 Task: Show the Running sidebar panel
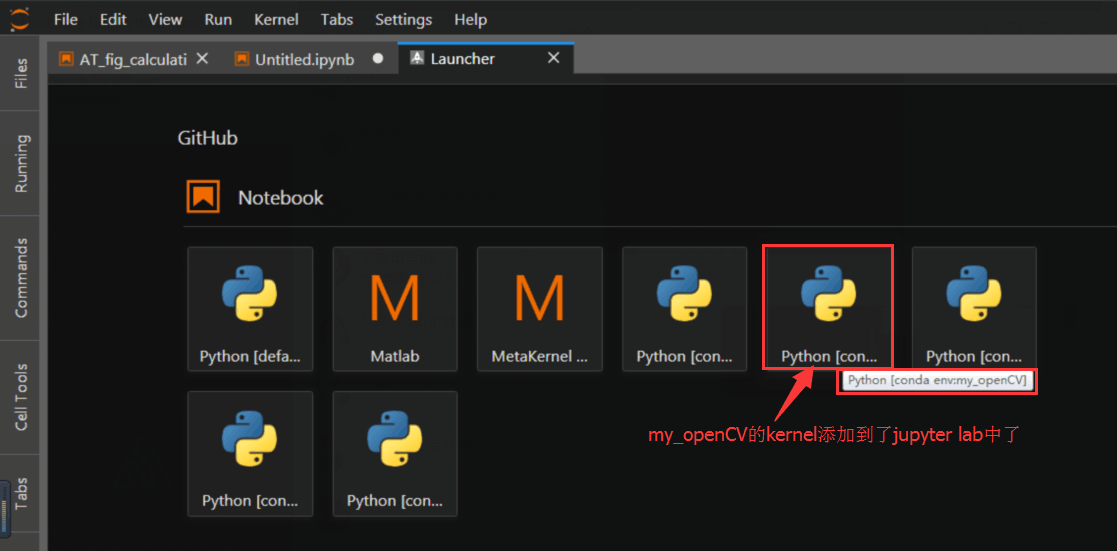click(22, 163)
